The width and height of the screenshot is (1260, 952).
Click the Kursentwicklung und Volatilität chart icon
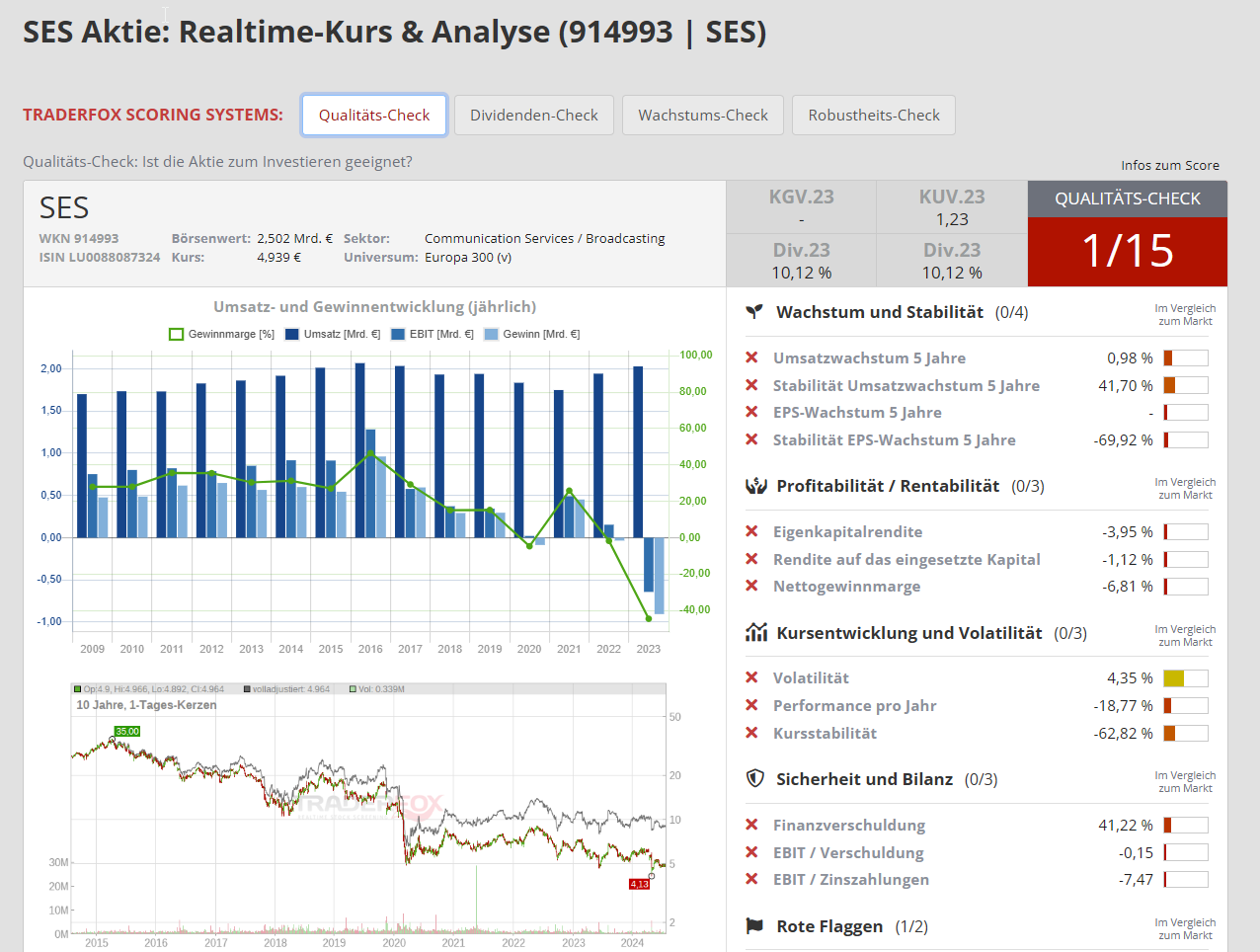tap(756, 633)
